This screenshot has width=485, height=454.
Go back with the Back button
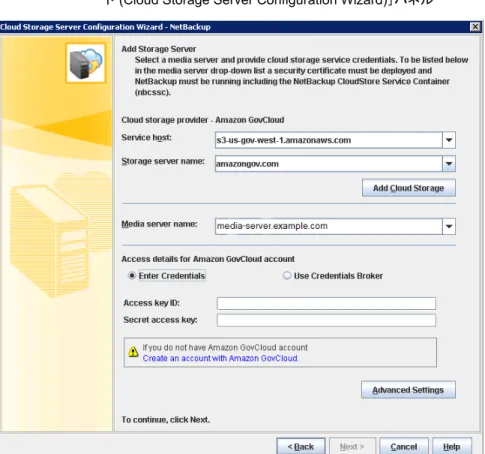pos(301,446)
